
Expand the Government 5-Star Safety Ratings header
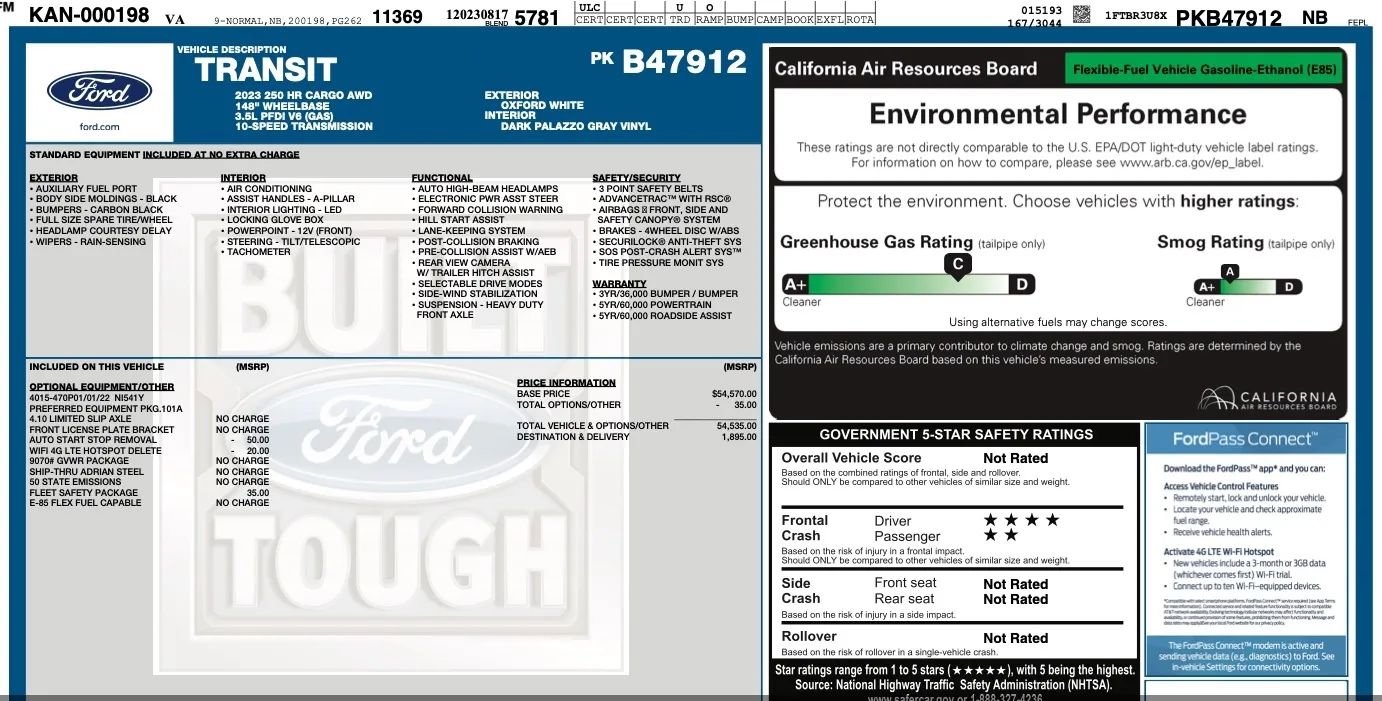click(955, 433)
